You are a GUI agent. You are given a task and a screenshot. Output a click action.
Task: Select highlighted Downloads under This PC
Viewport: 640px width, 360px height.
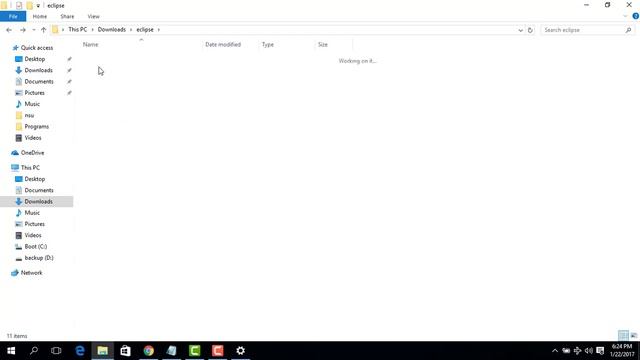36,202
